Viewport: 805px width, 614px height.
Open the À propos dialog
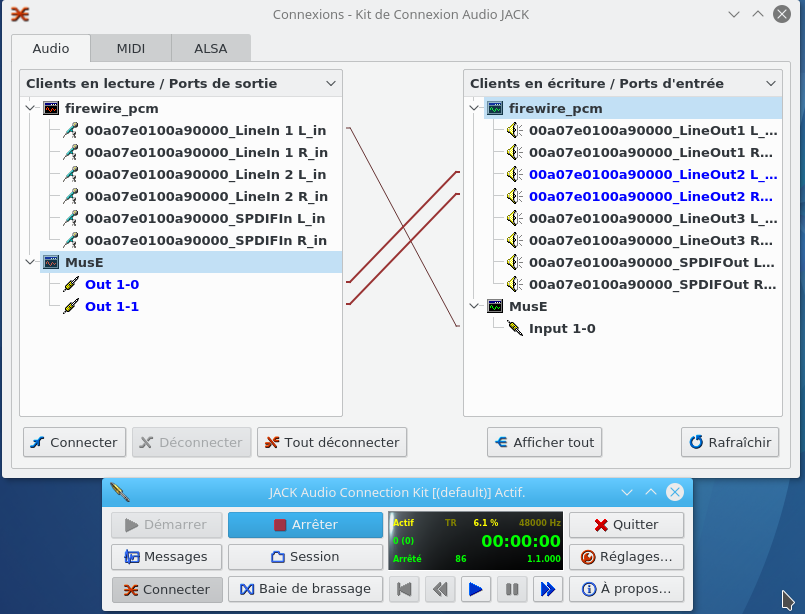(626, 589)
